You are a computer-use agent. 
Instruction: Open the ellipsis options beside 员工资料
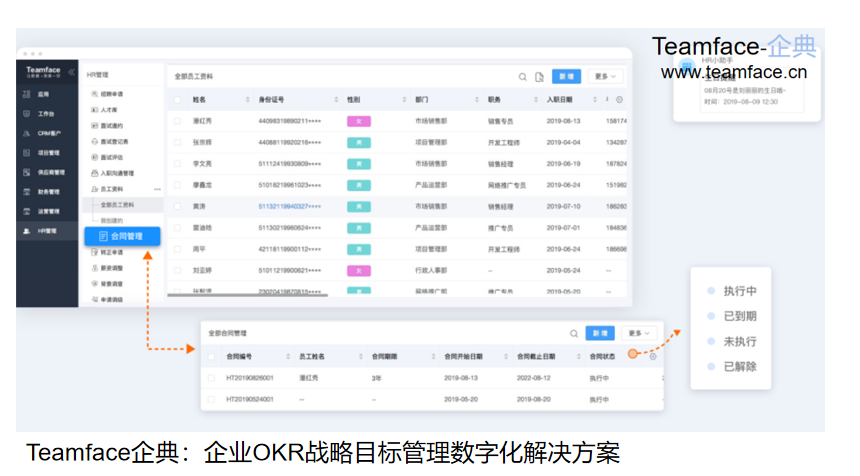click(x=157, y=189)
